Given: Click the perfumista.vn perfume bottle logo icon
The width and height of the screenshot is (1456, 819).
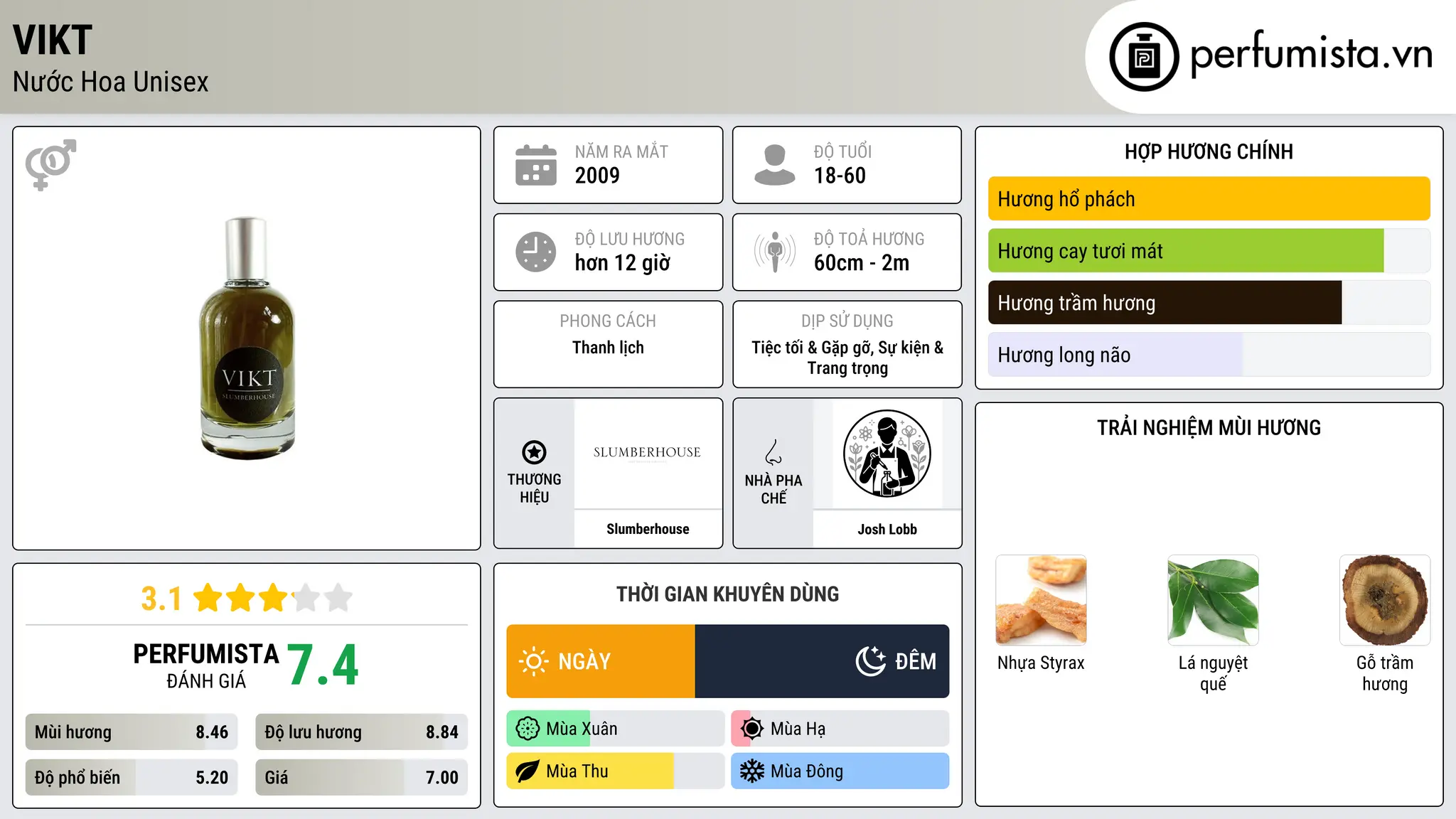Looking at the screenshot, I should tap(1144, 57).
